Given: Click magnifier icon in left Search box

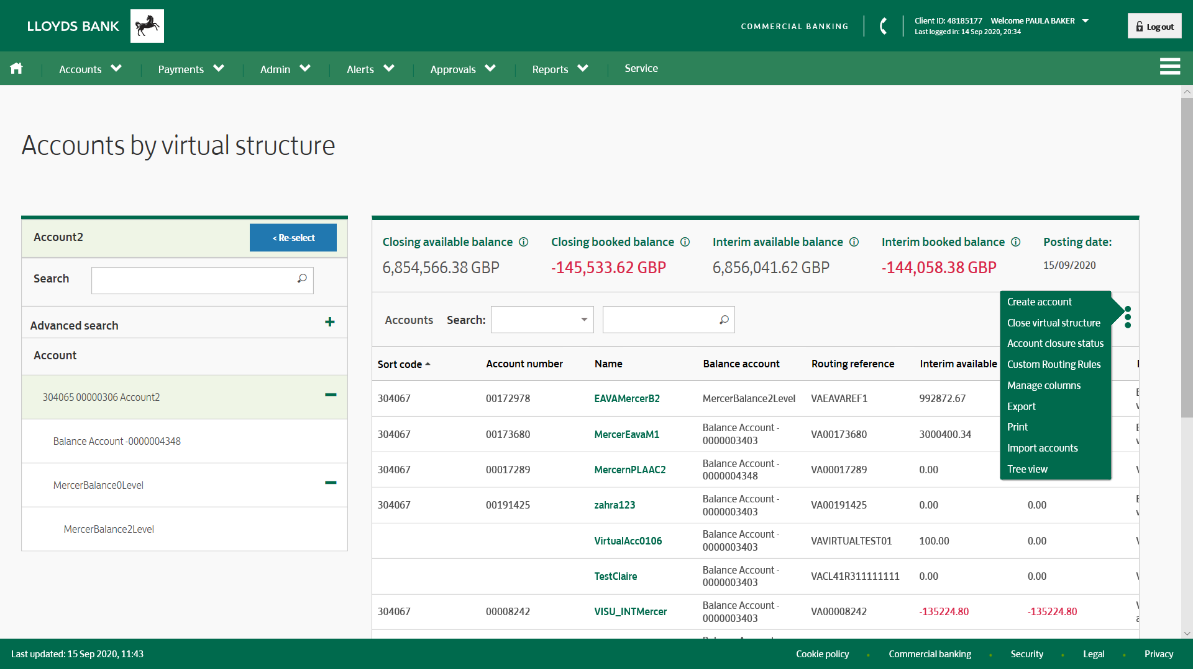Looking at the screenshot, I should [302, 279].
